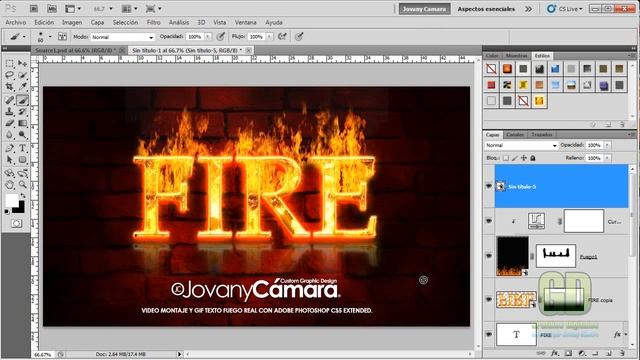Open the brush panel toggle in options bar
Image resolution: width=640 pixels, height=360 pixels.
[62, 37]
